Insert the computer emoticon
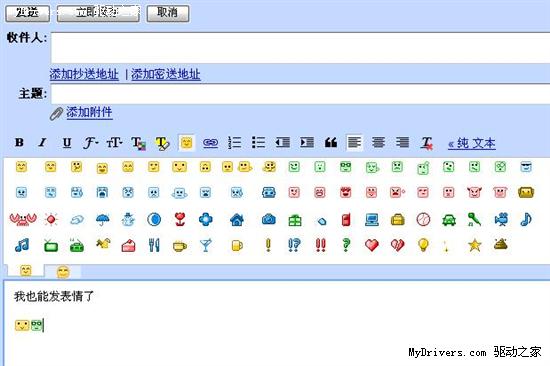The height and width of the screenshot is (366, 550). [372, 220]
